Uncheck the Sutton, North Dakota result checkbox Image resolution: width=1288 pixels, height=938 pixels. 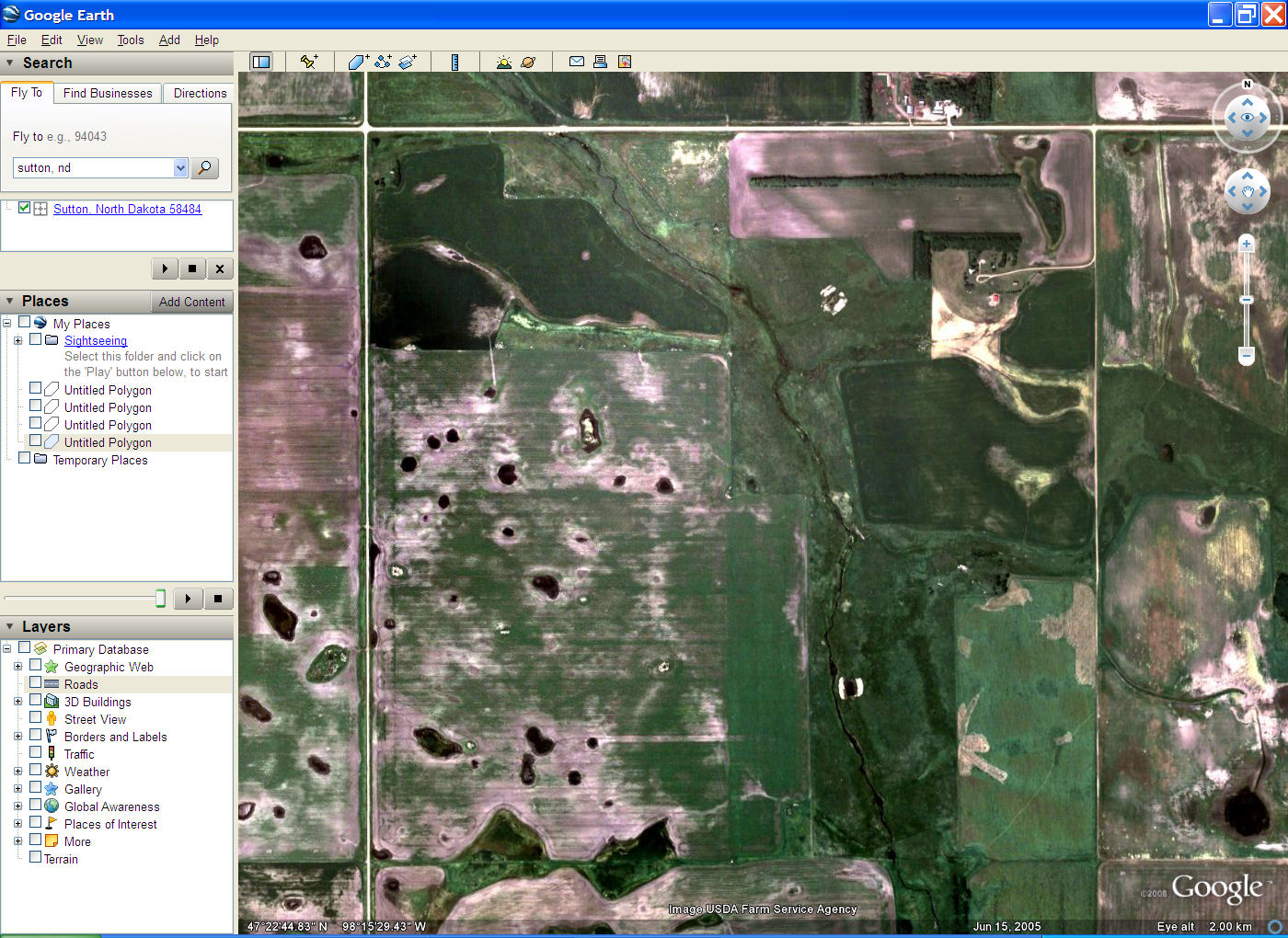(x=24, y=208)
